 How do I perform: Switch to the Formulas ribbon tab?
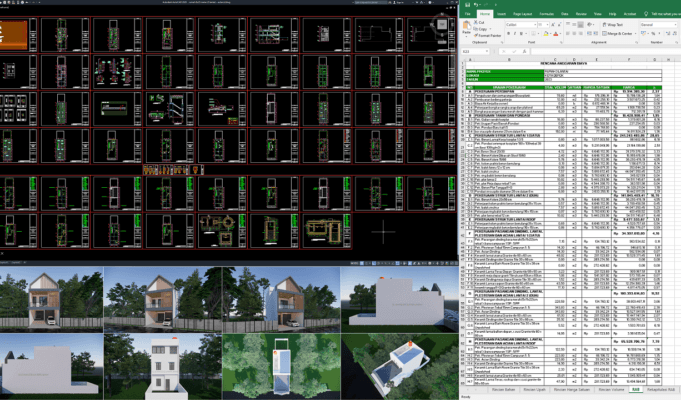547,14
